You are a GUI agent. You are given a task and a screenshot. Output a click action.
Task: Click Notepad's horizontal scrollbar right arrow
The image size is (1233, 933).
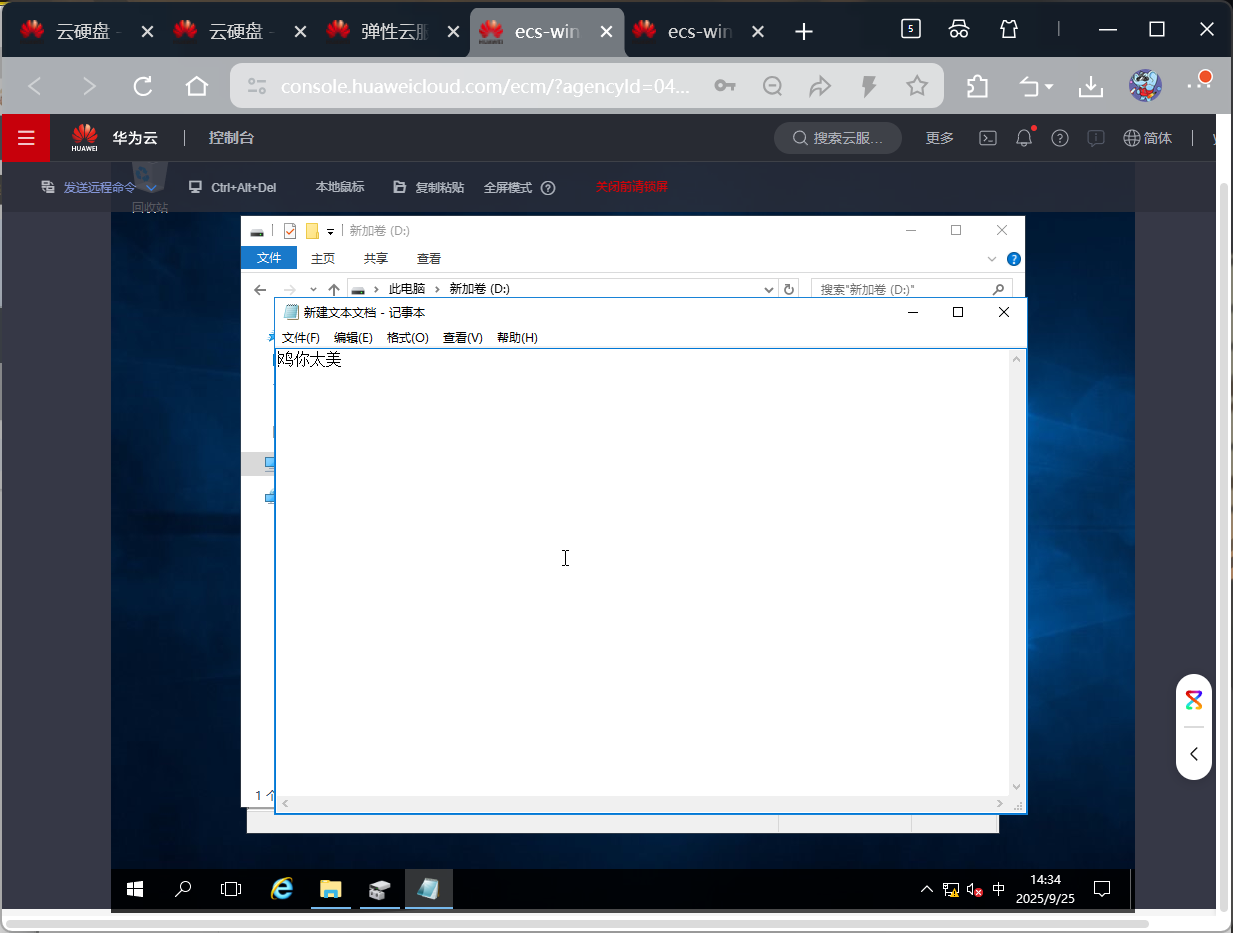coord(1000,804)
